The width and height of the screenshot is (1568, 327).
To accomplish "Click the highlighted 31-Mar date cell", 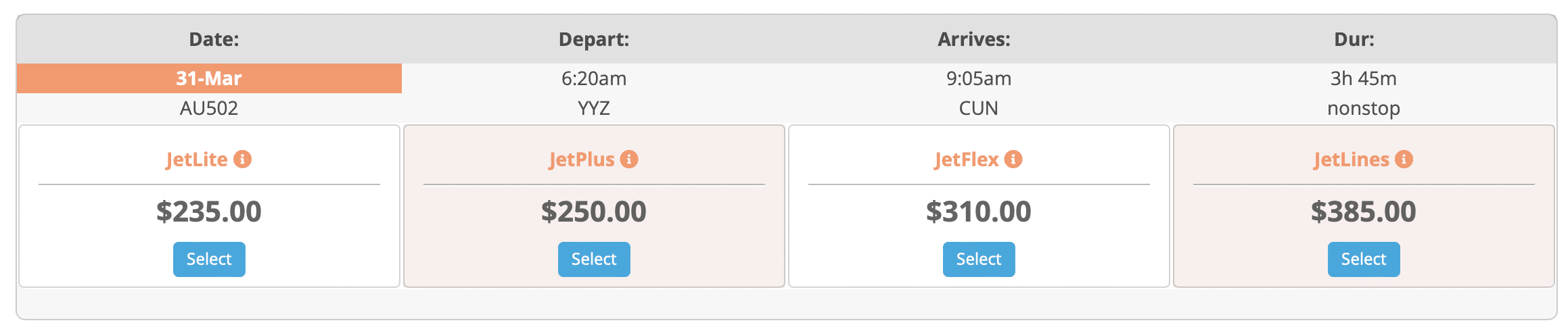I will [x=209, y=78].
